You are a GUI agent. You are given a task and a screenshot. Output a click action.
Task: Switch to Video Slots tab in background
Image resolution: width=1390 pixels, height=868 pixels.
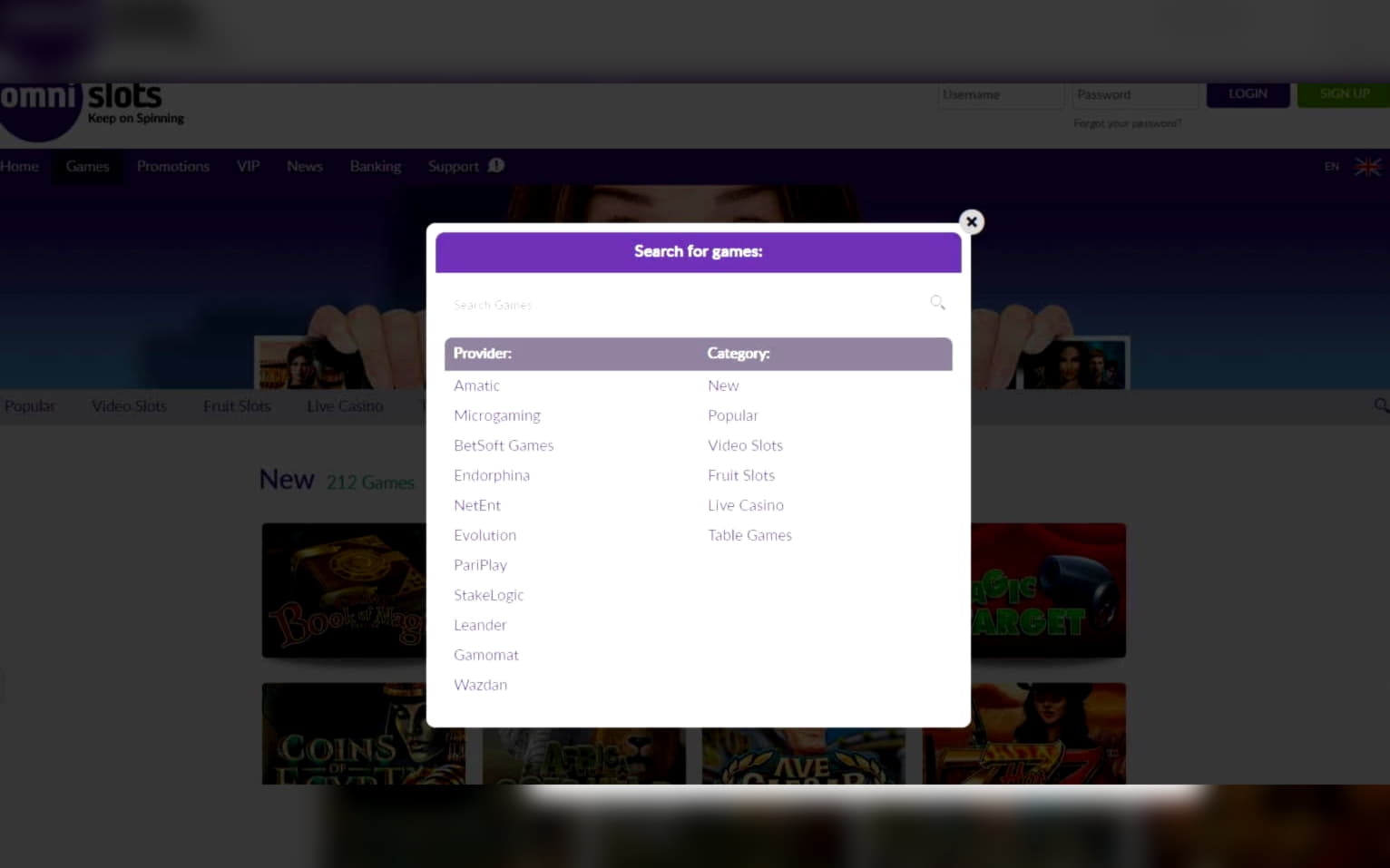129,405
